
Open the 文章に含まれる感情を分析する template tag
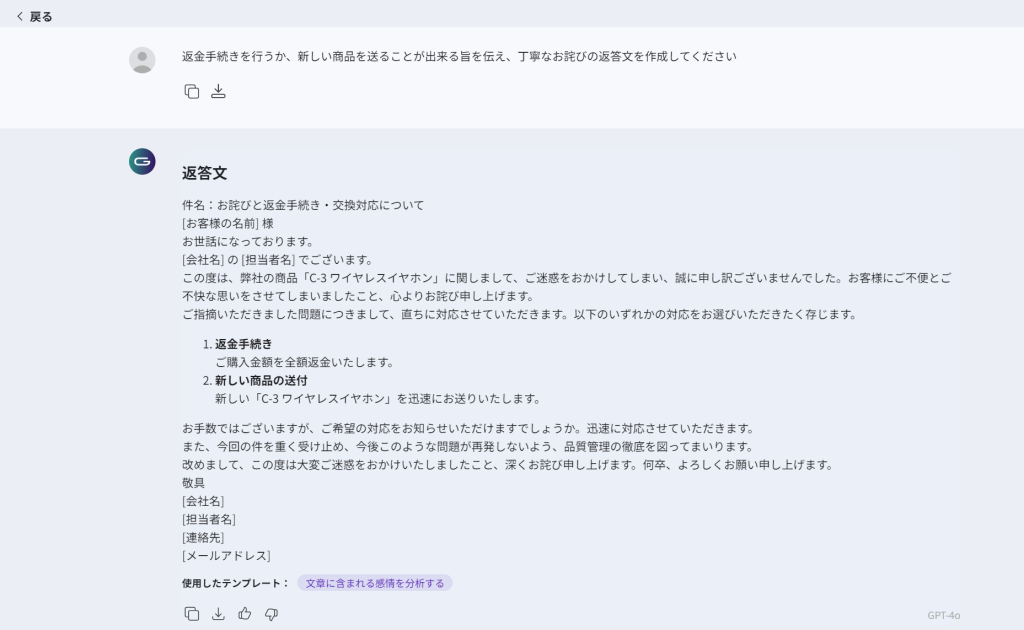click(374, 583)
